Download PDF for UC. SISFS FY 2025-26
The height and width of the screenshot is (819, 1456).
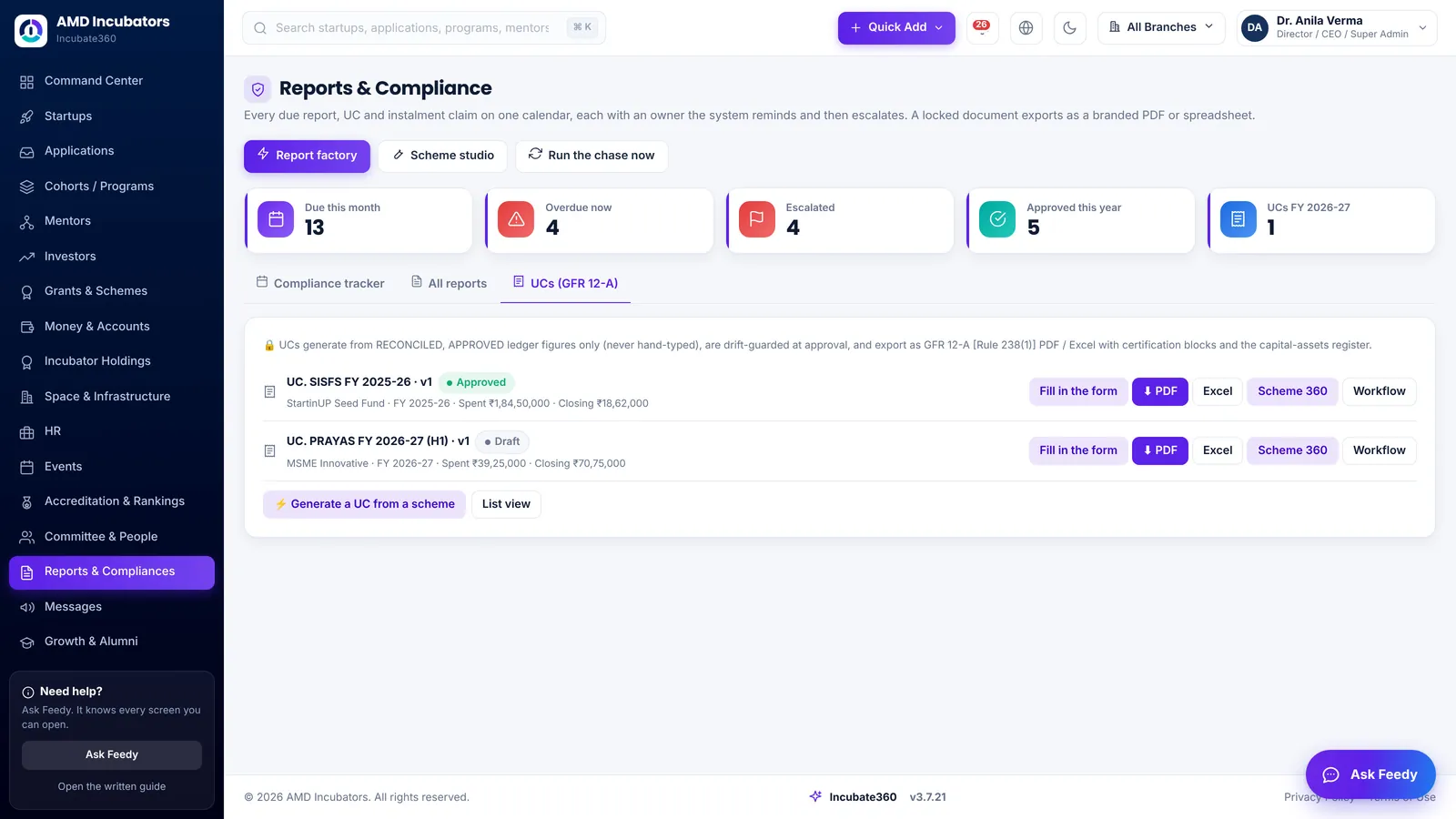(1160, 391)
